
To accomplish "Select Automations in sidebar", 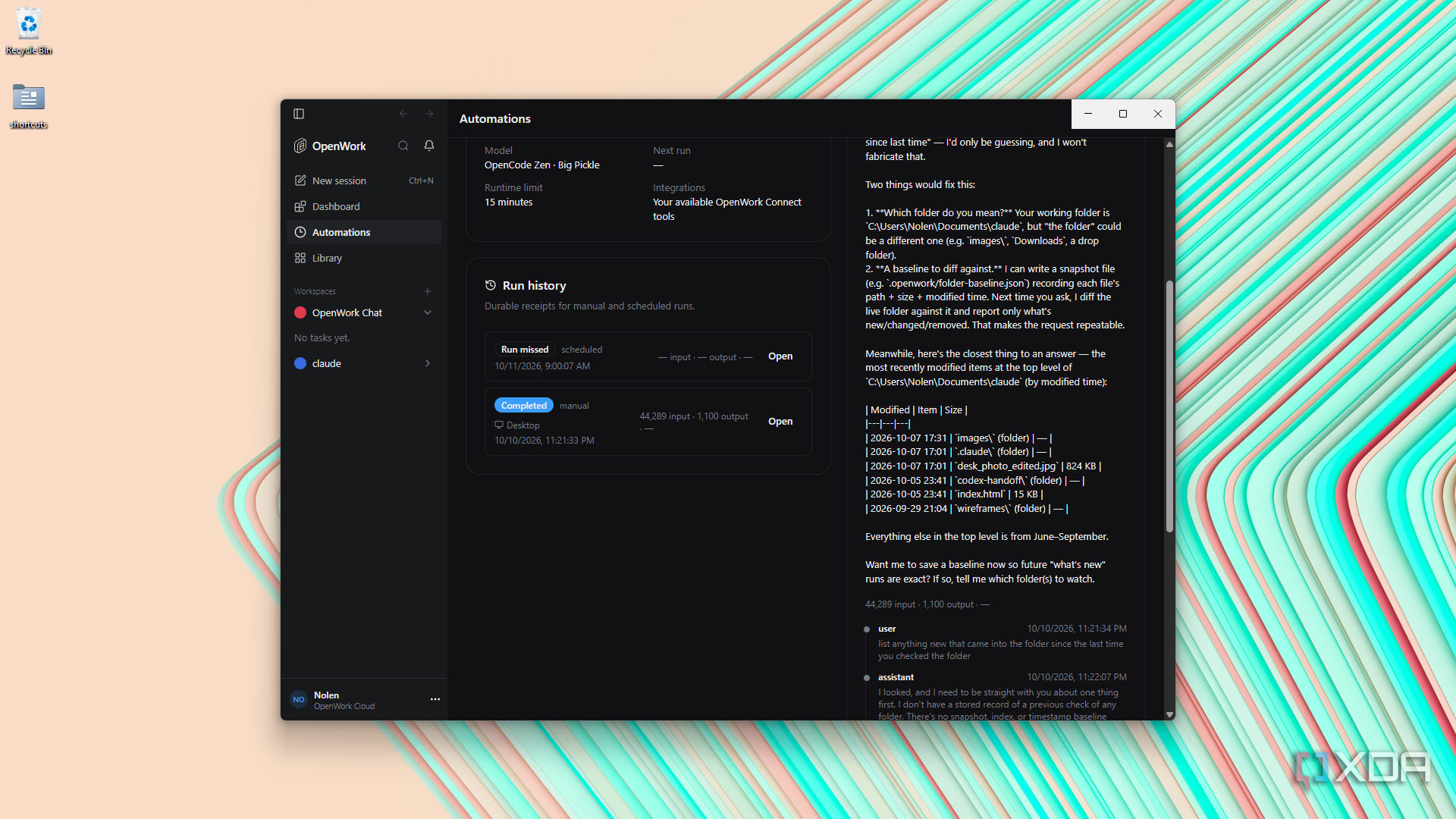I will click(x=364, y=232).
